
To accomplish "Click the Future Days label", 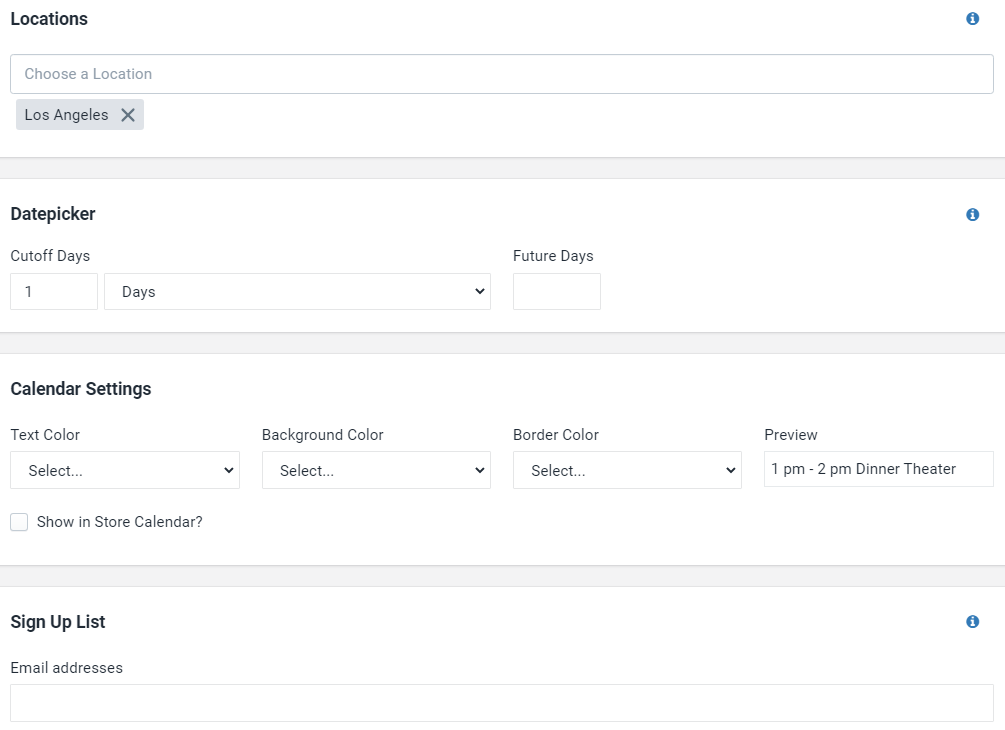I will click(x=553, y=256).
